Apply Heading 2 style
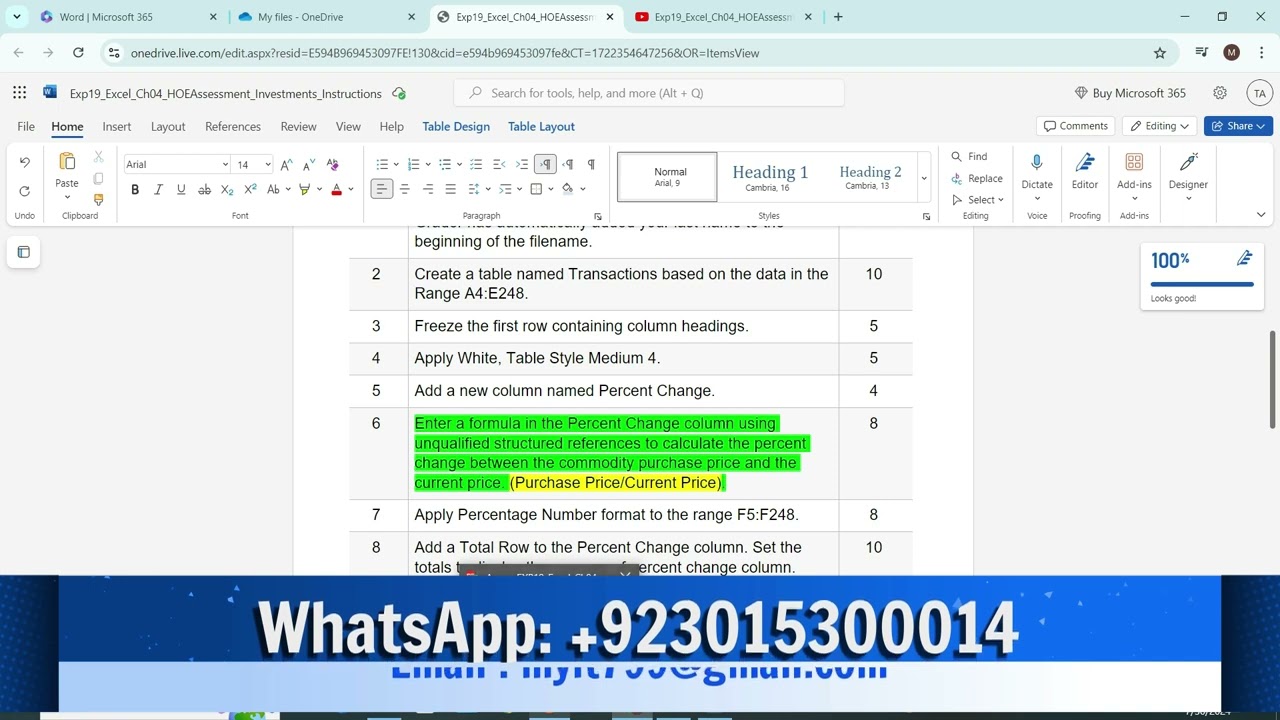The width and height of the screenshot is (1280, 720). [x=870, y=177]
